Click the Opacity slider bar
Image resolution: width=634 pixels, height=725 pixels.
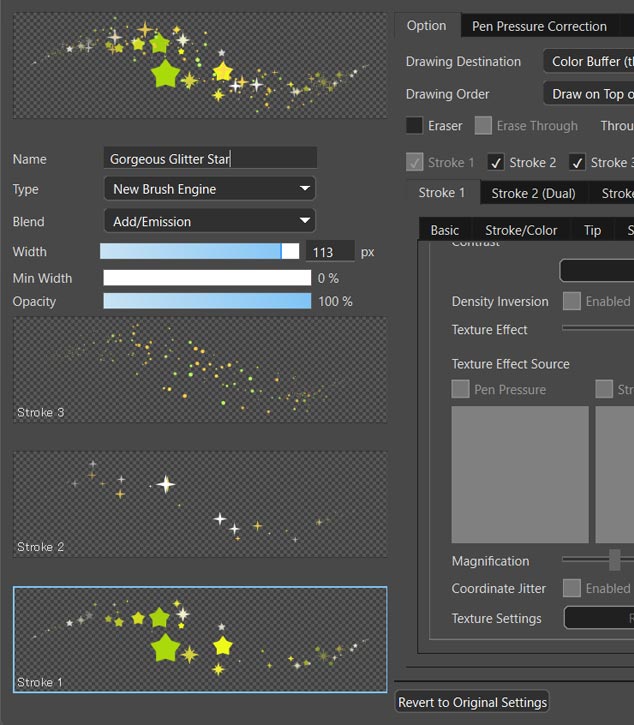click(207, 301)
